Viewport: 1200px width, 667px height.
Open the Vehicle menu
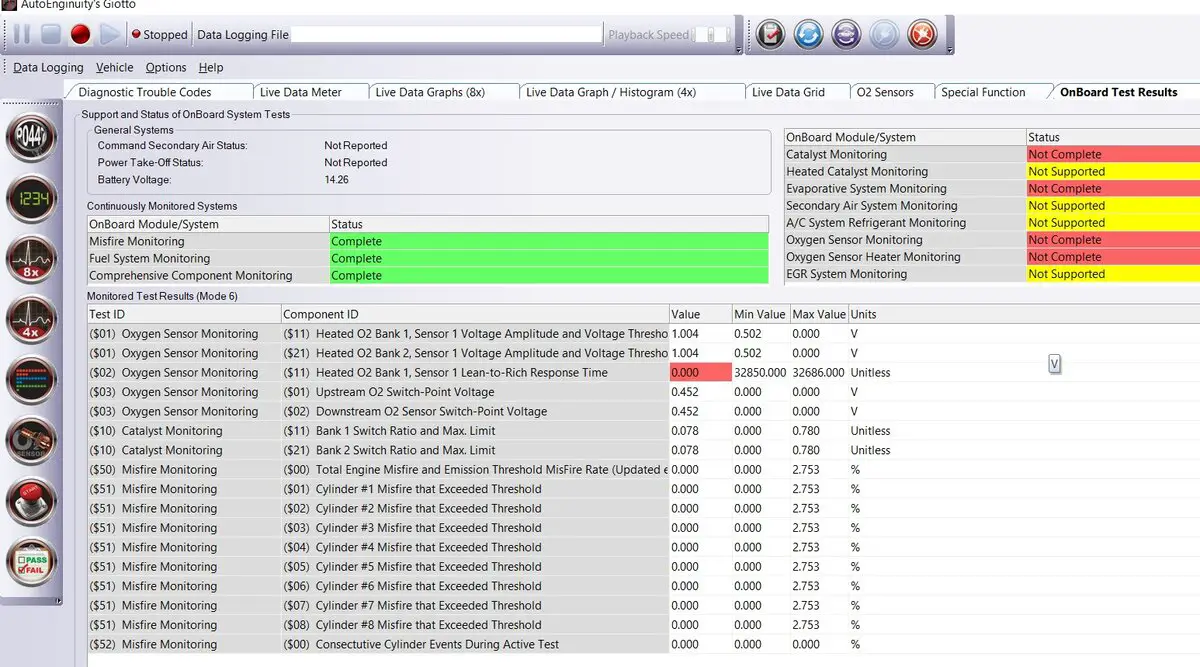point(114,68)
